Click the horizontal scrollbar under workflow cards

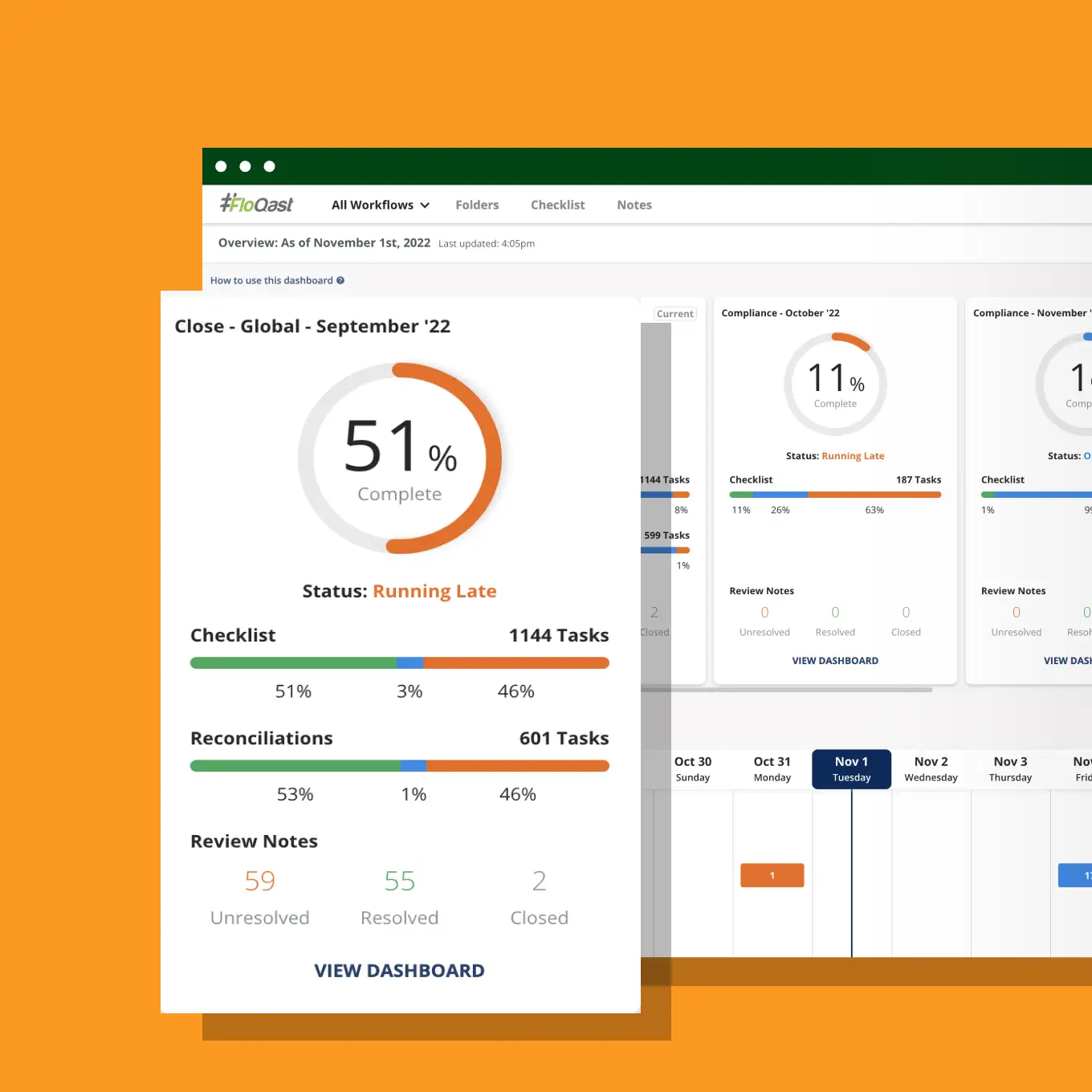(787, 689)
